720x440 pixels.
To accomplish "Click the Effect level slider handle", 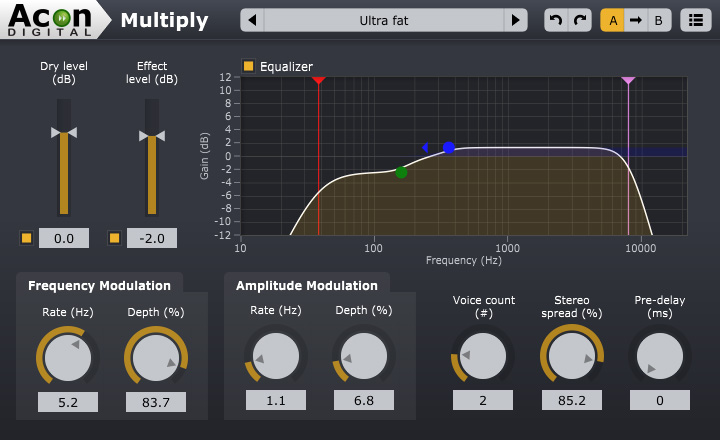I will tap(152, 136).
